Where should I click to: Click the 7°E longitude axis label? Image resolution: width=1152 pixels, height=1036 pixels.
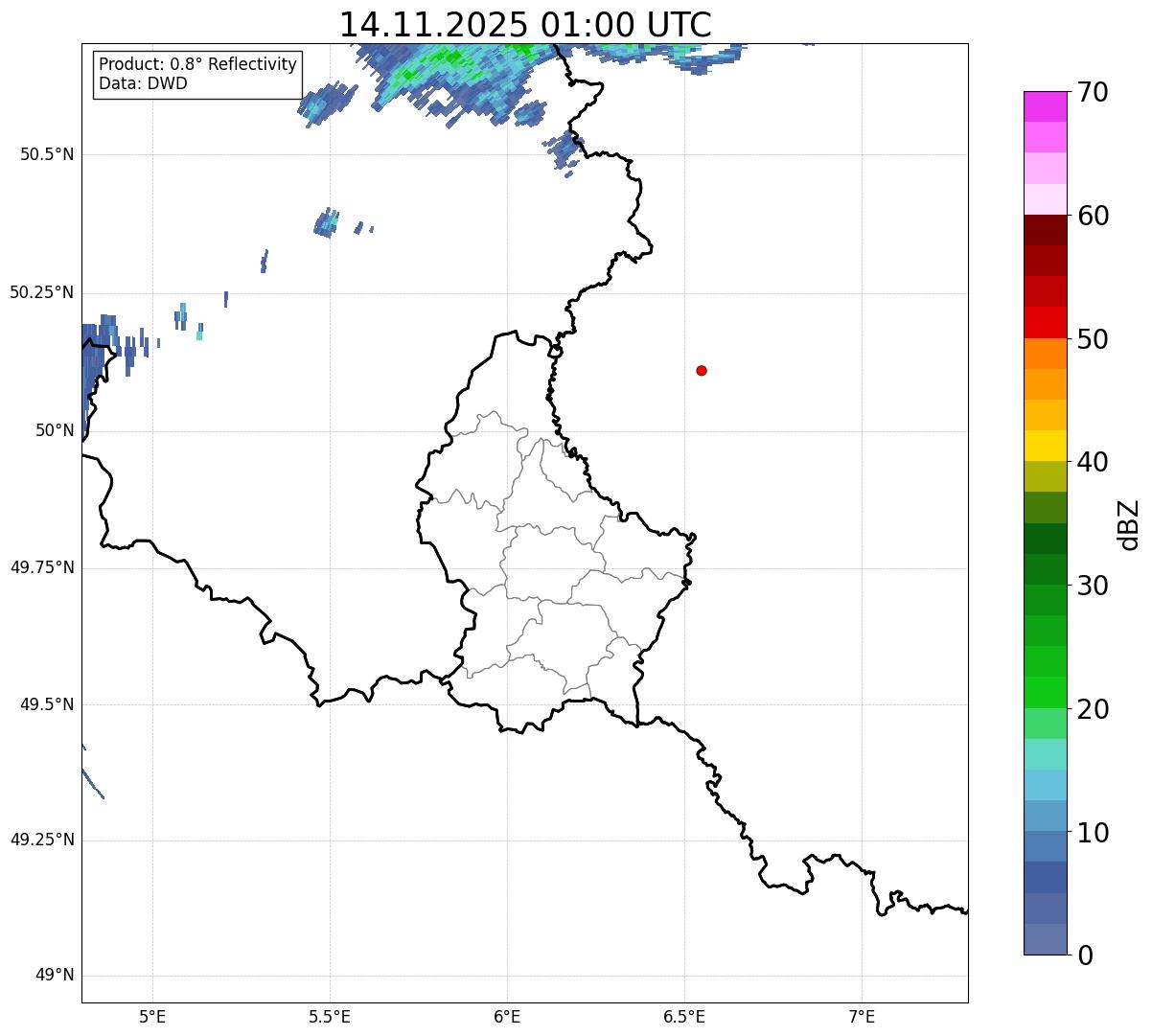862,1016
